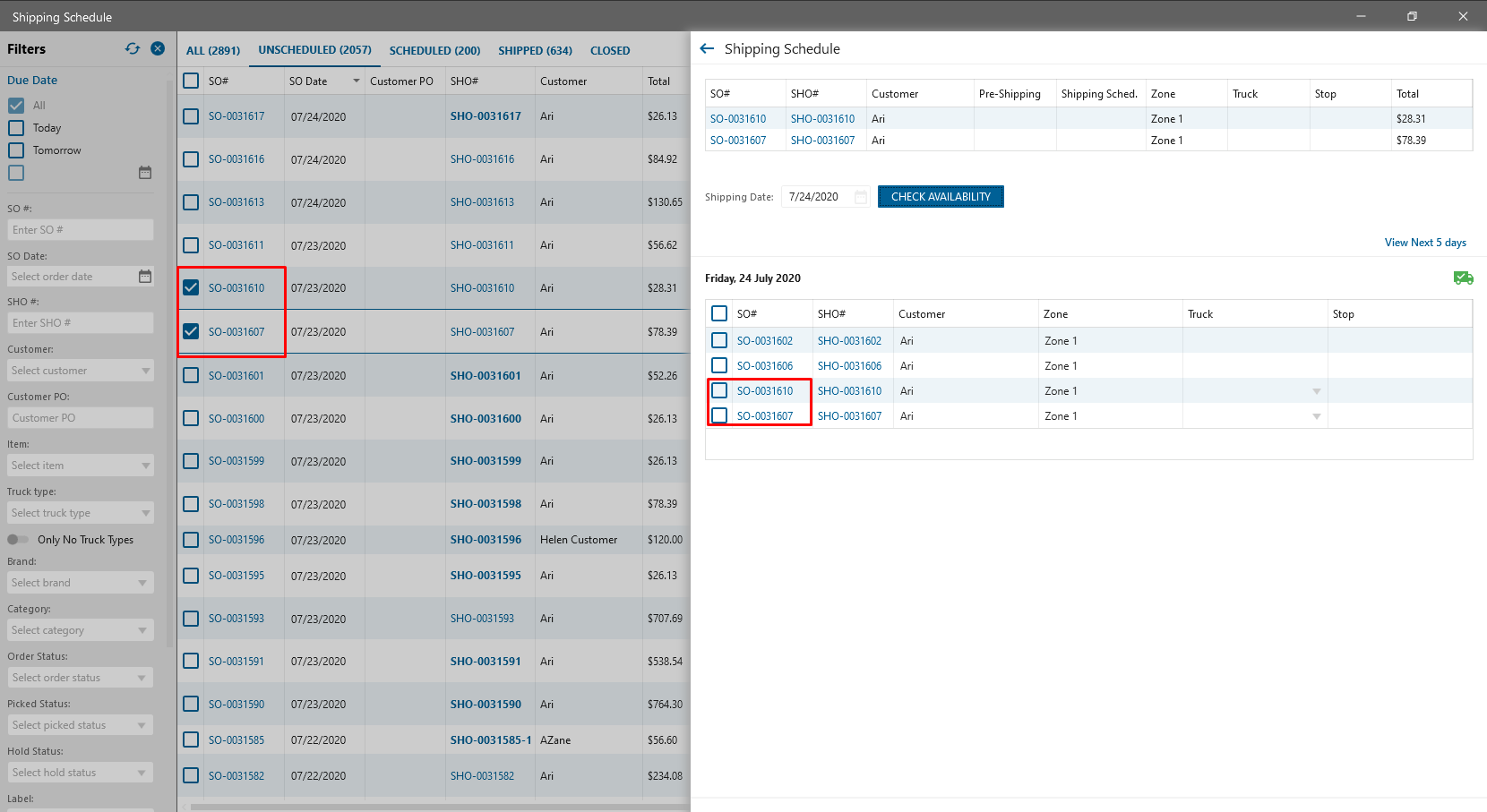Viewport: 1487px width, 812px height.
Task: Open the Select item dropdown
Action: [x=81, y=466]
